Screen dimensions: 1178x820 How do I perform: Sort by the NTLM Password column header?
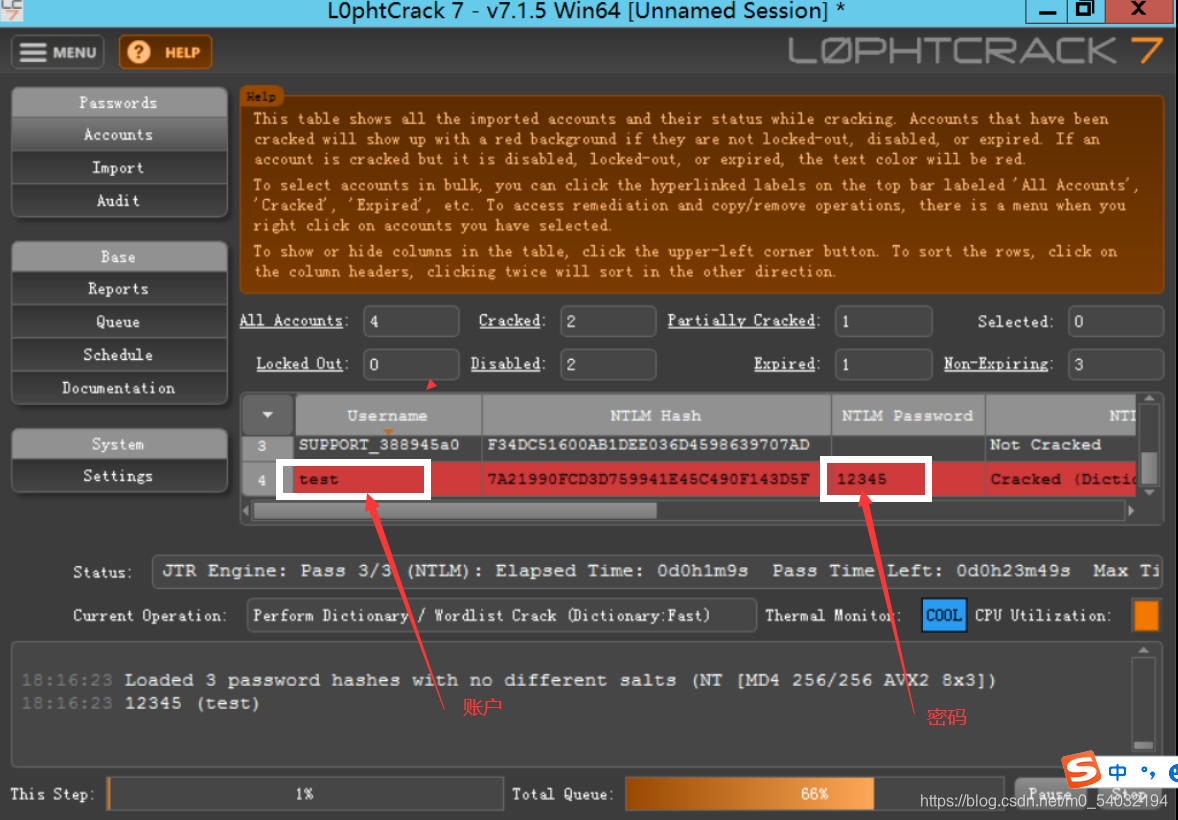908,416
